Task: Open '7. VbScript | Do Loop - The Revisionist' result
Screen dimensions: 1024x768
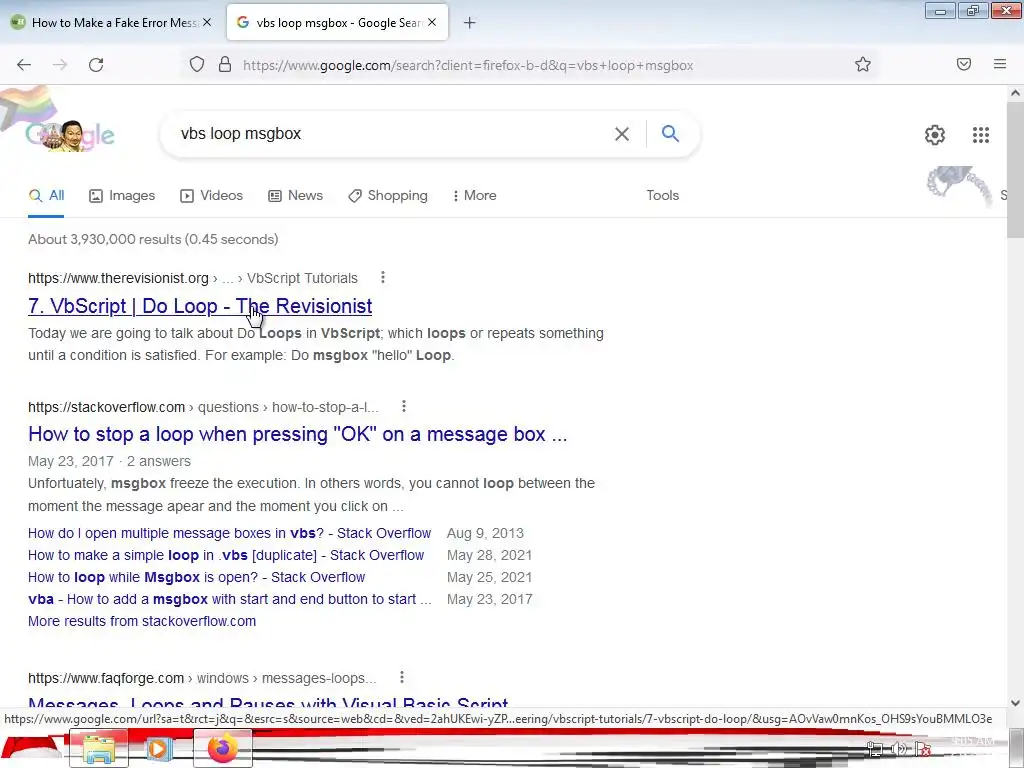Action: coord(200,306)
